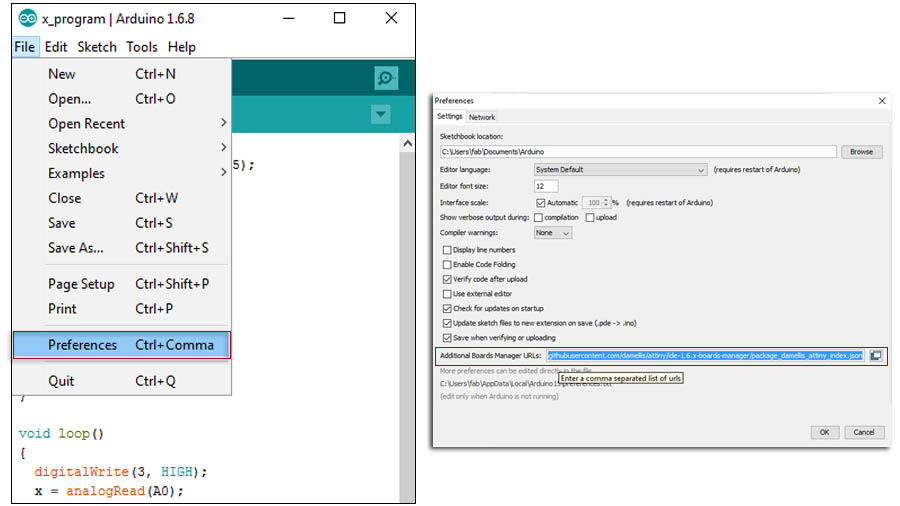Expand the Sketchbook submenu
900x506 pixels.
tap(122, 148)
